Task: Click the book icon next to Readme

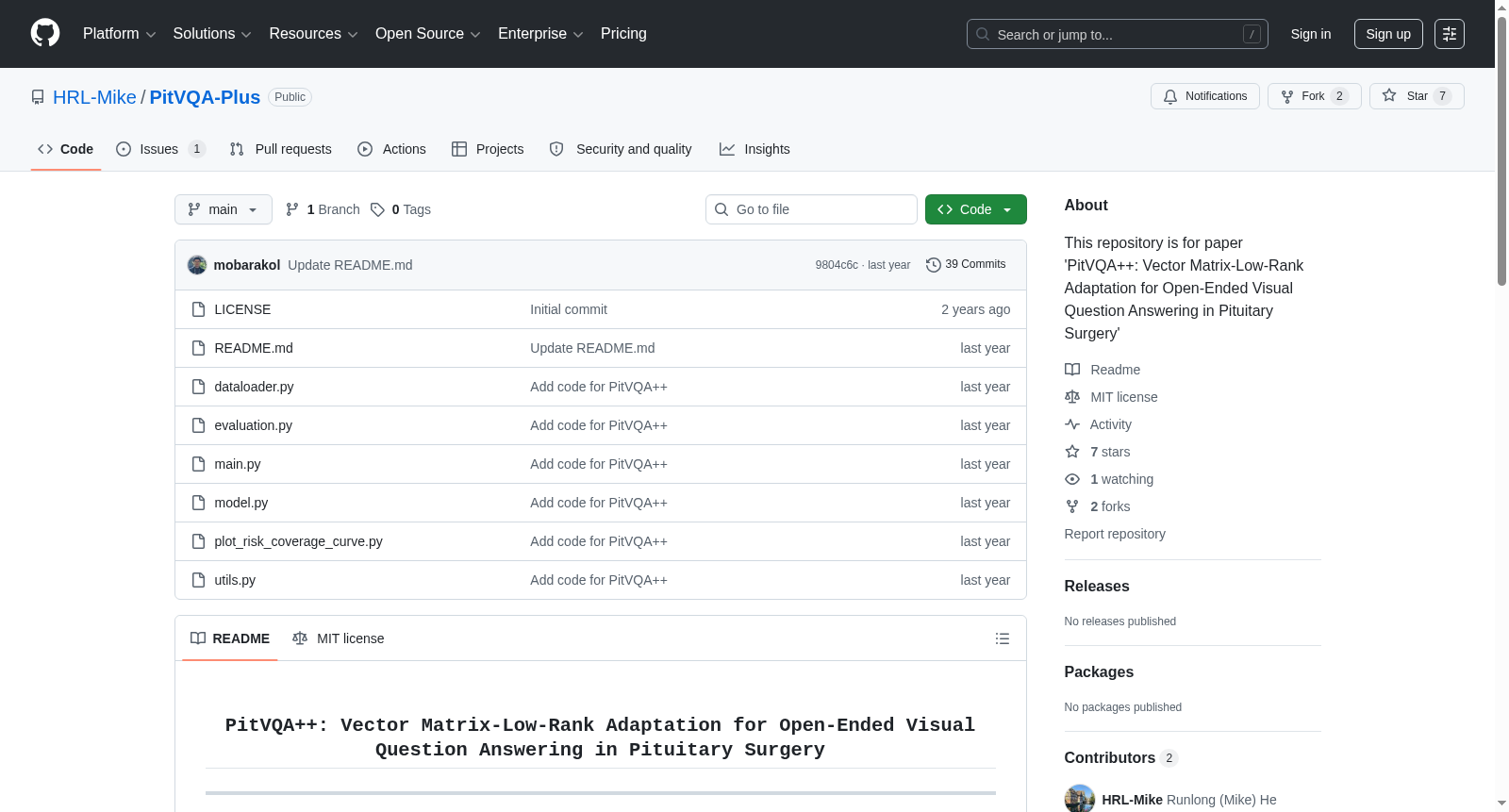Action: coord(1072,370)
